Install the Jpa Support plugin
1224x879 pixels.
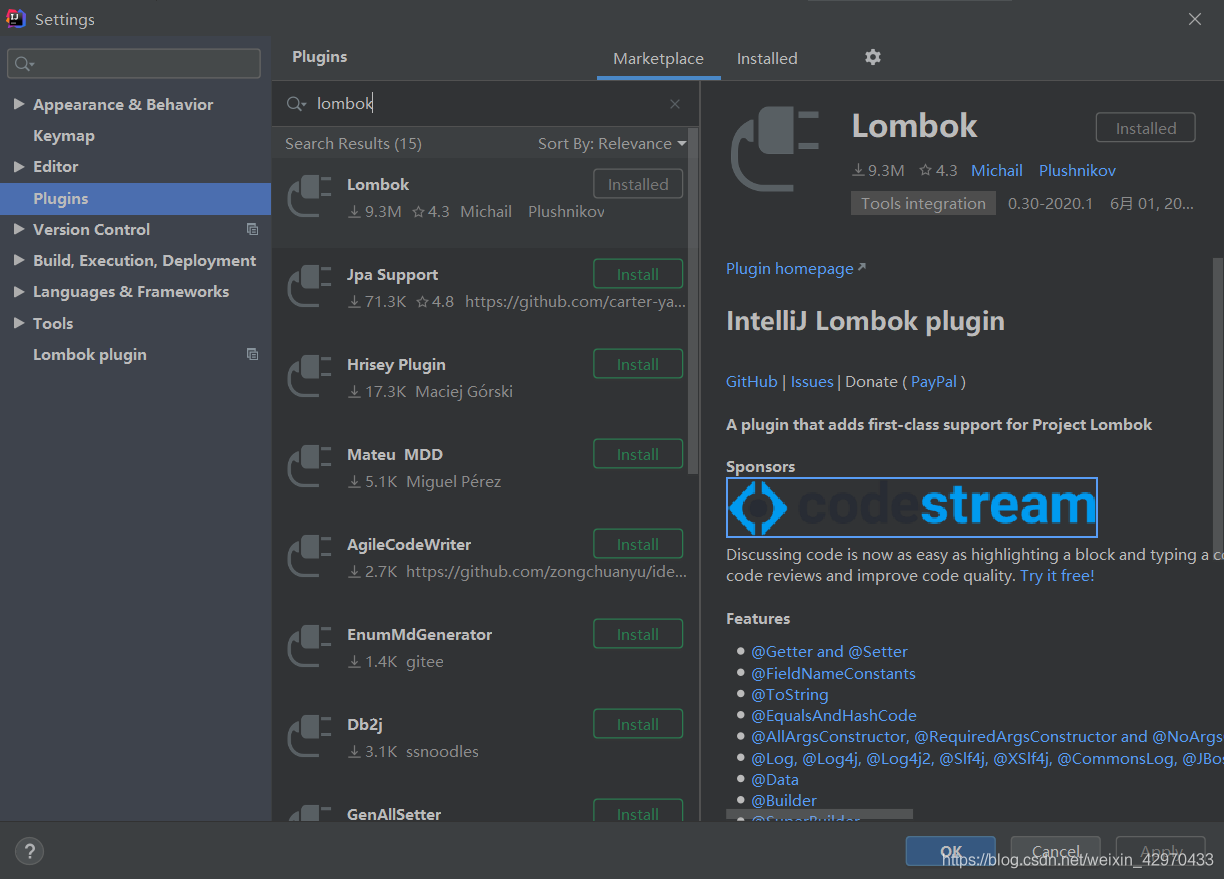pos(638,275)
